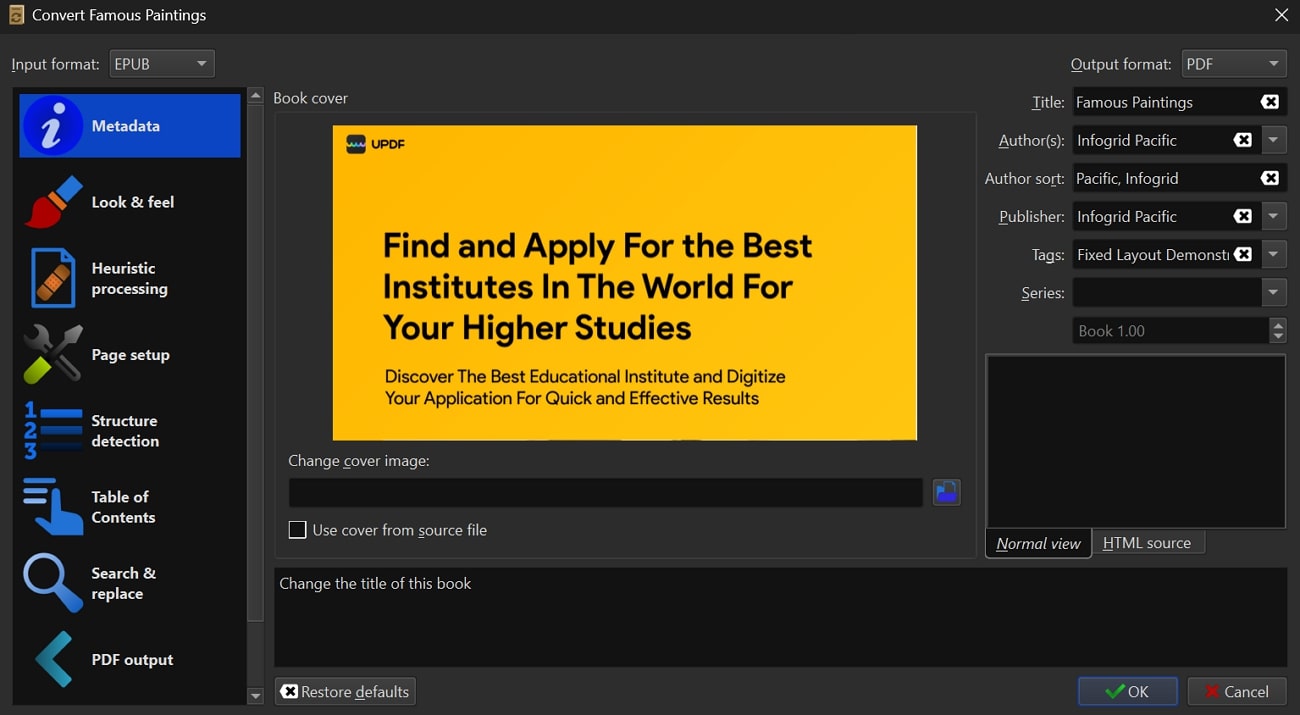The image size is (1300, 715).
Task: Enable Use cover from source file
Action: point(297,530)
